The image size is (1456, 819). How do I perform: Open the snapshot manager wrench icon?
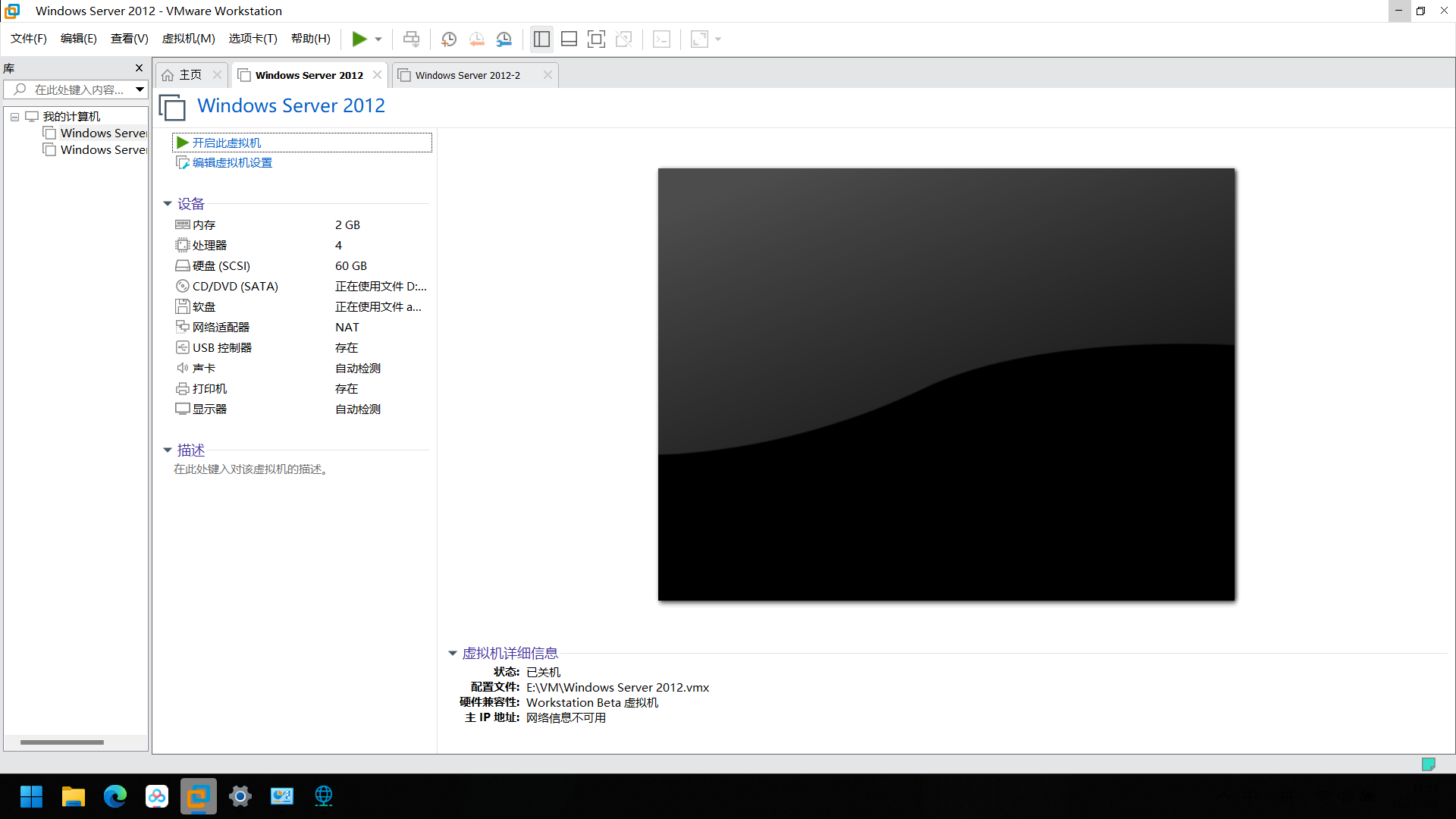click(x=504, y=39)
